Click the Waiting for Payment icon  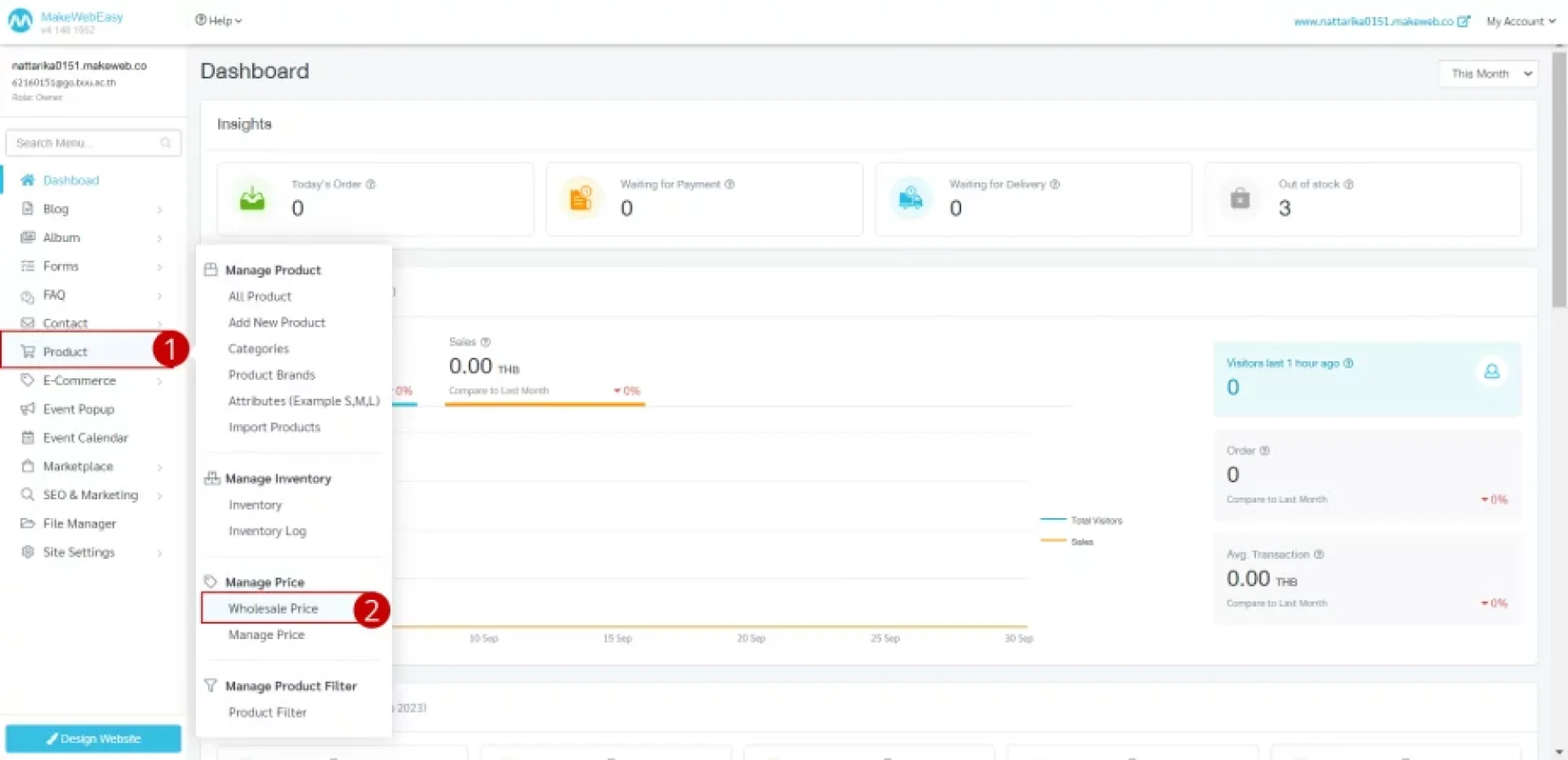pyautogui.click(x=581, y=199)
